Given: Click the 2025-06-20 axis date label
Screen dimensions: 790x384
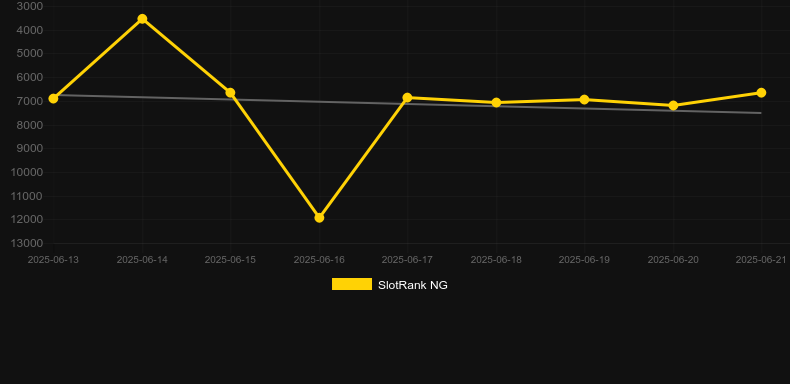Looking at the screenshot, I should pyautogui.click(x=673, y=260).
